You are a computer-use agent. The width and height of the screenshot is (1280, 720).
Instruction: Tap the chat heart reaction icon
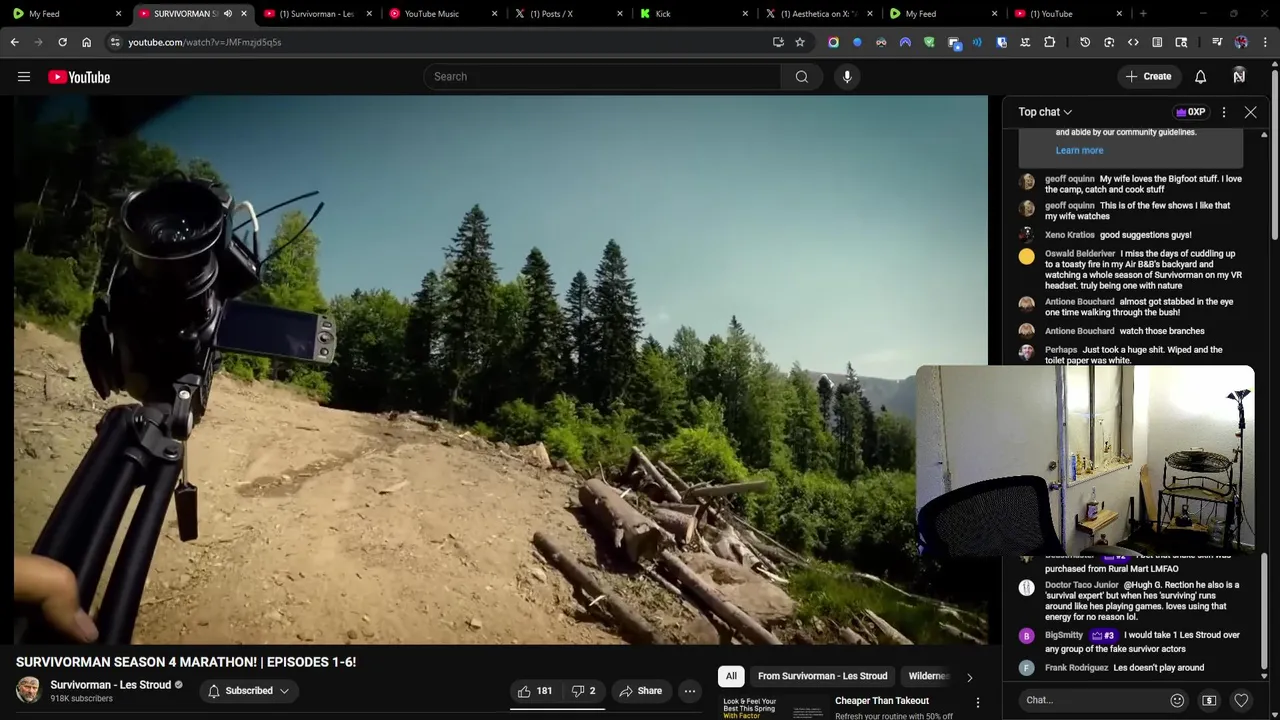[x=1241, y=700]
